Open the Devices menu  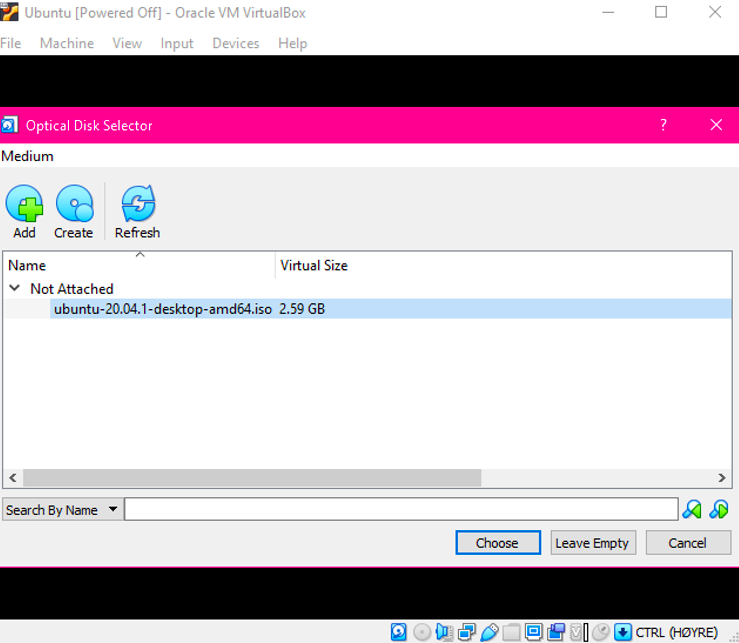pos(236,43)
